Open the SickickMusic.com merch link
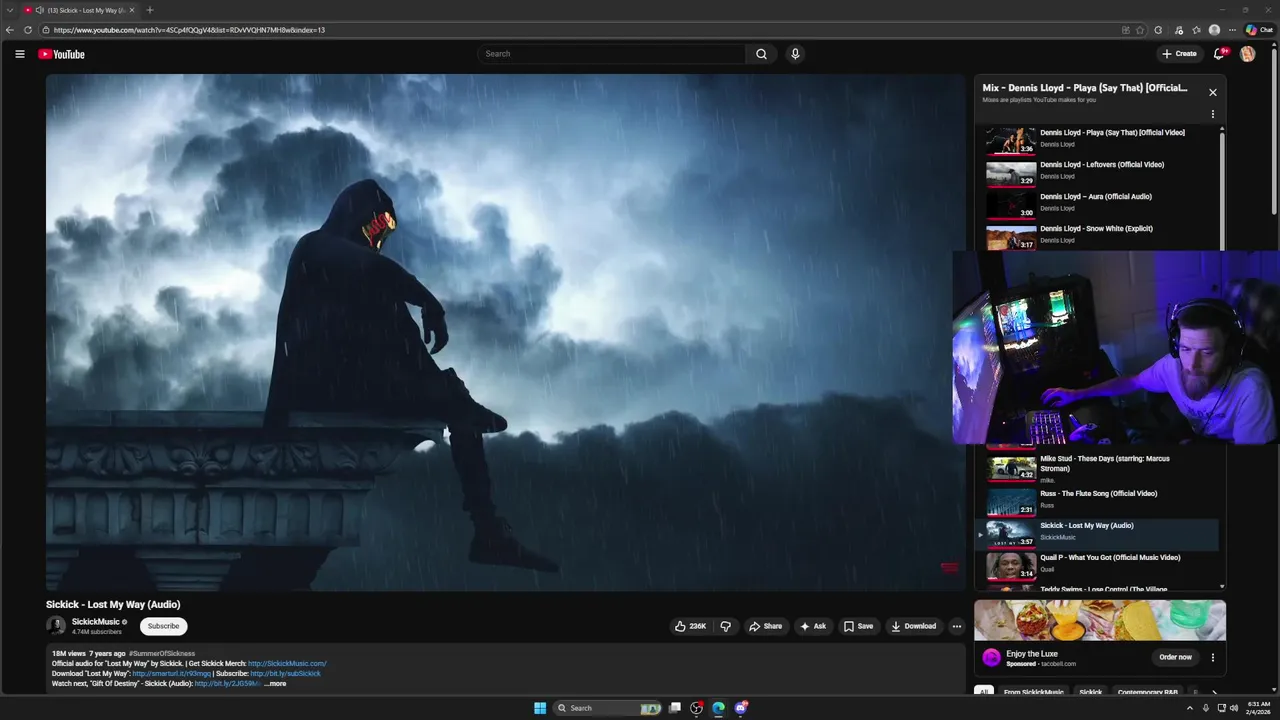Viewport: 1280px width, 720px height. click(x=287, y=664)
